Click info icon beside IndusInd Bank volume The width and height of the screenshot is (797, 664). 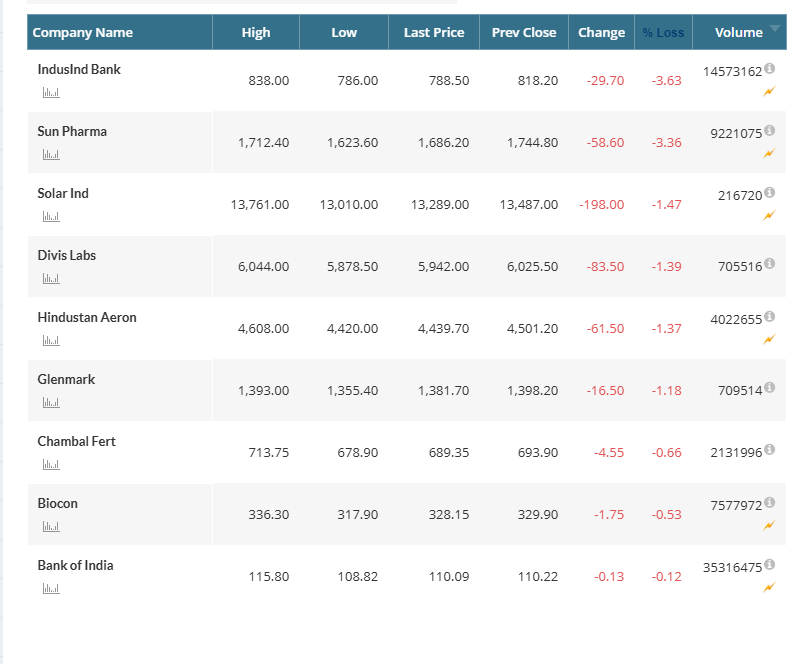pyautogui.click(x=770, y=68)
